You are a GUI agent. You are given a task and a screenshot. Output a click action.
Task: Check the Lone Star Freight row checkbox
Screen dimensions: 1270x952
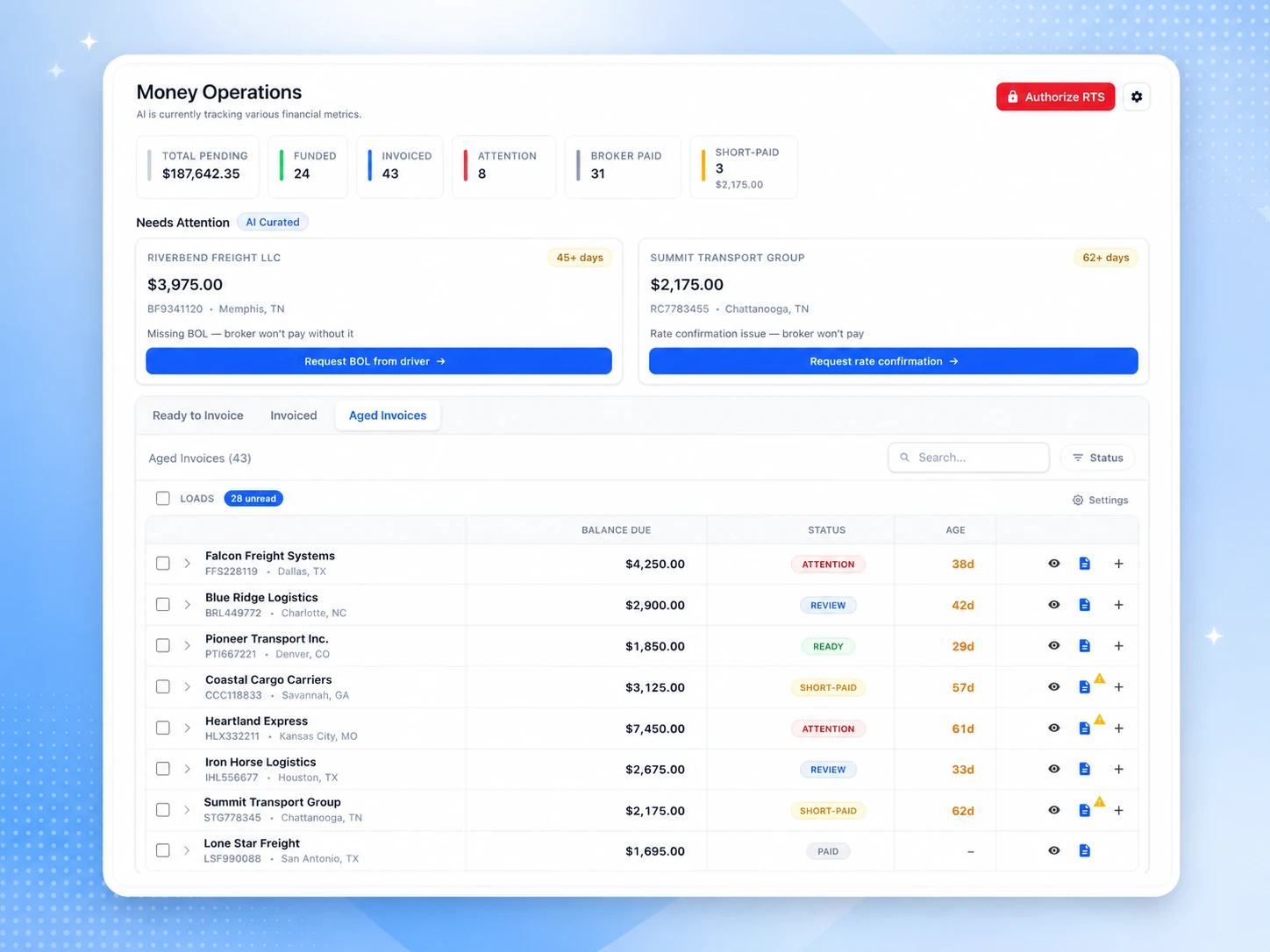click(x=163, y=851)
